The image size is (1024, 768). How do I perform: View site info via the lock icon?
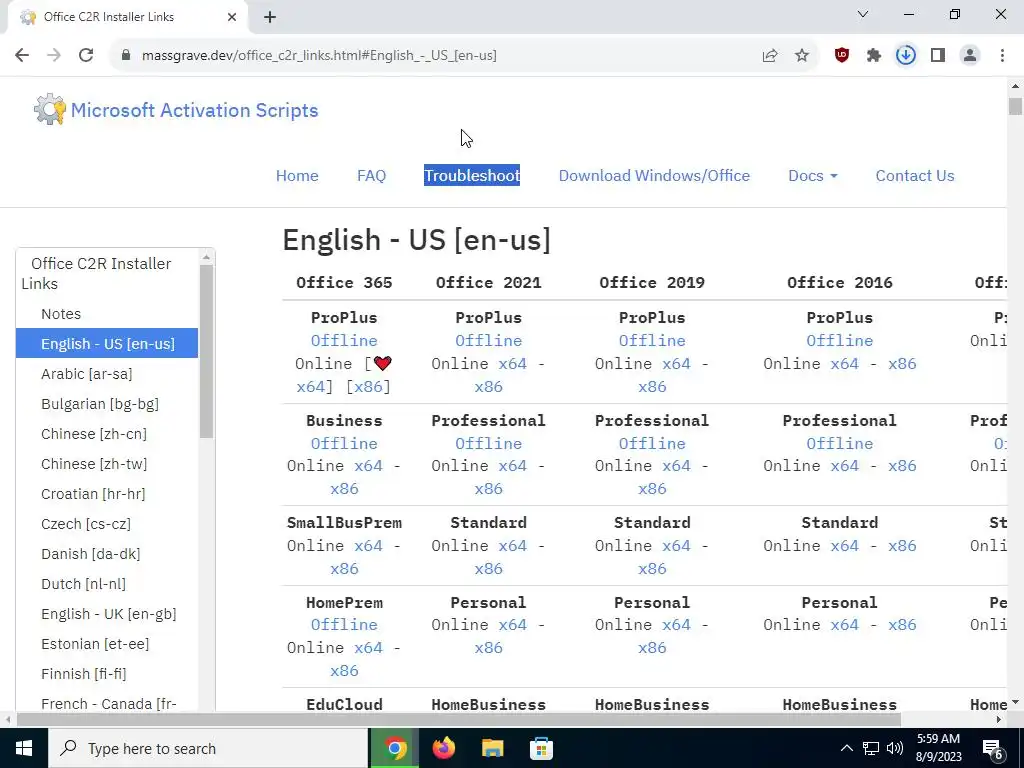(126, 56)
